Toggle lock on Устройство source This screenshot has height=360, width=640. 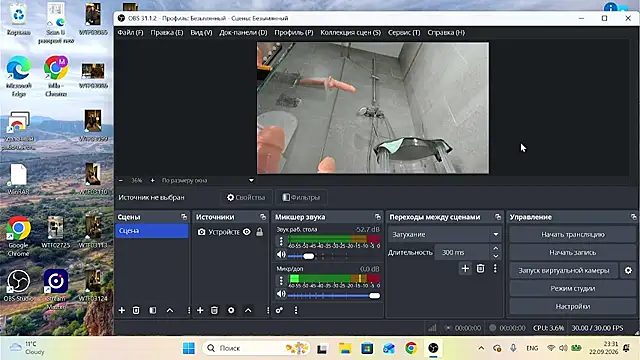click(260, 232)
